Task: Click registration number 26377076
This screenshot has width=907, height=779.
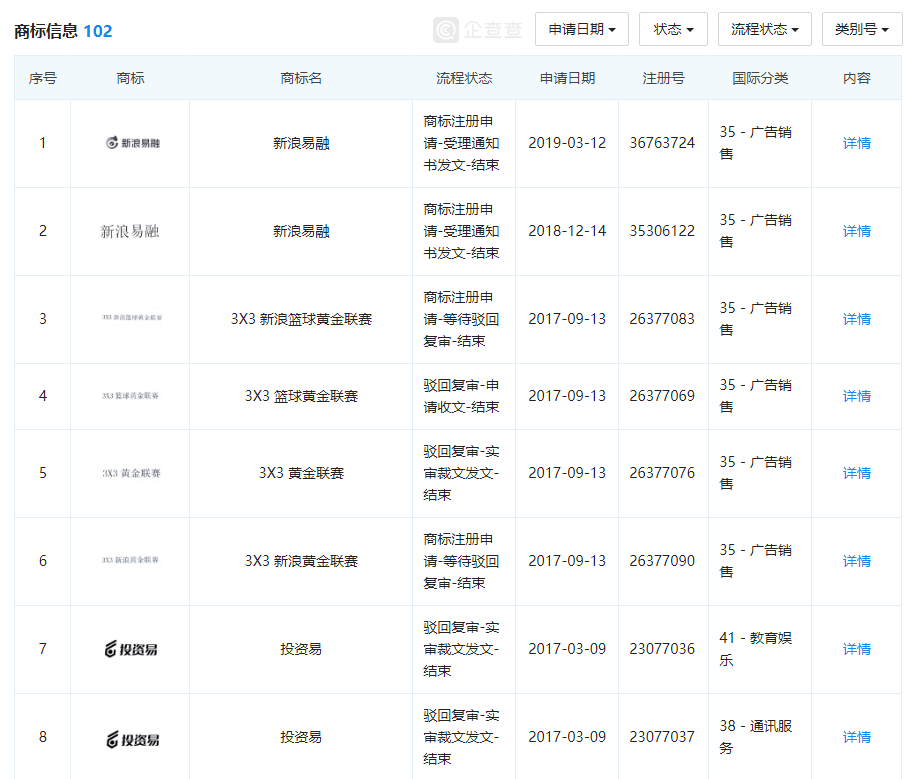Action: 662,472
